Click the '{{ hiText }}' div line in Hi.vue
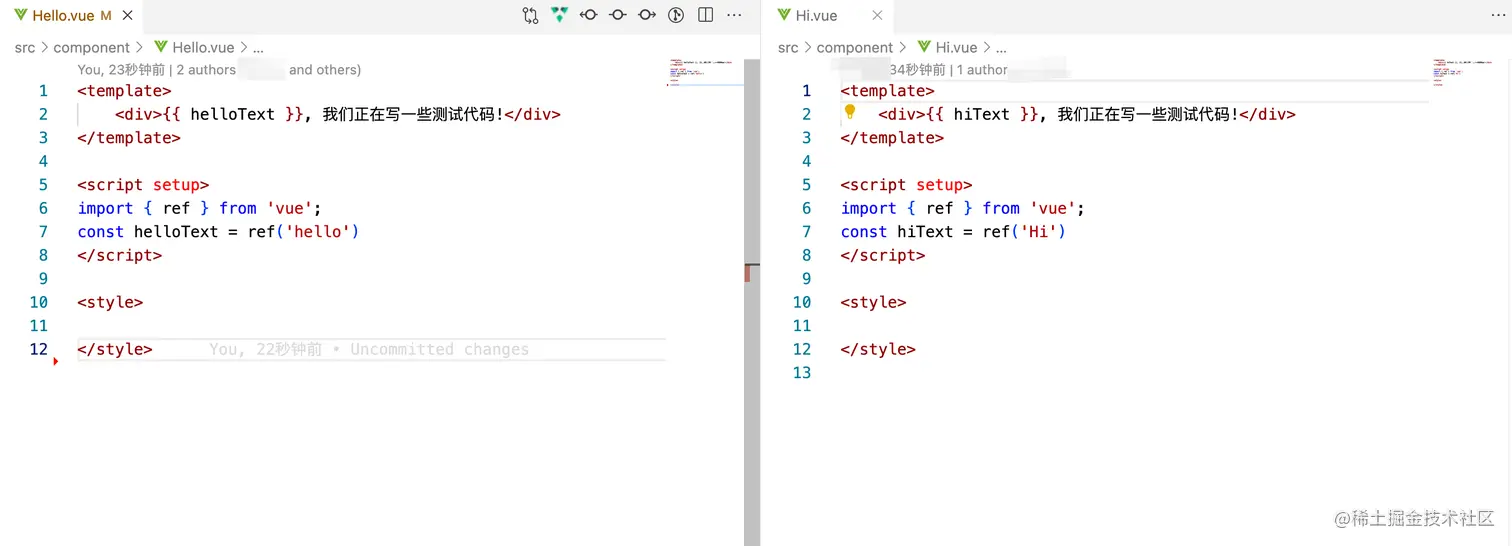This screenshot has height=546, width=1512. tap(1087, 114)
